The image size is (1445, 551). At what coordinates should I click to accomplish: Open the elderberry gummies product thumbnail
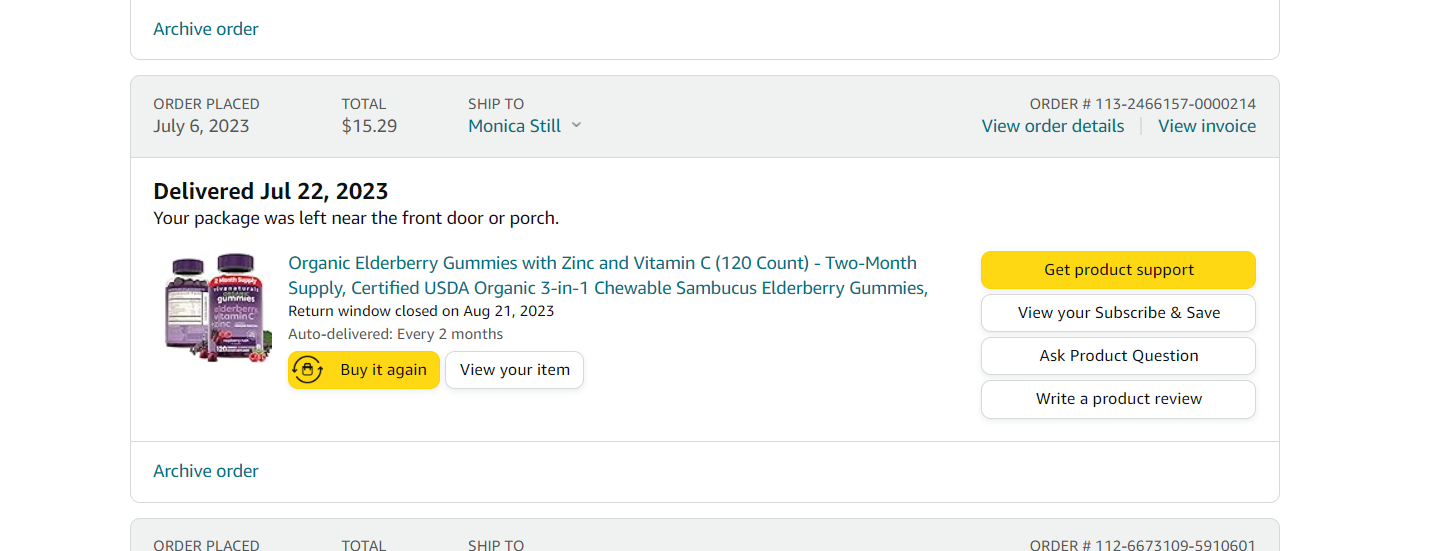coord(219,307)
